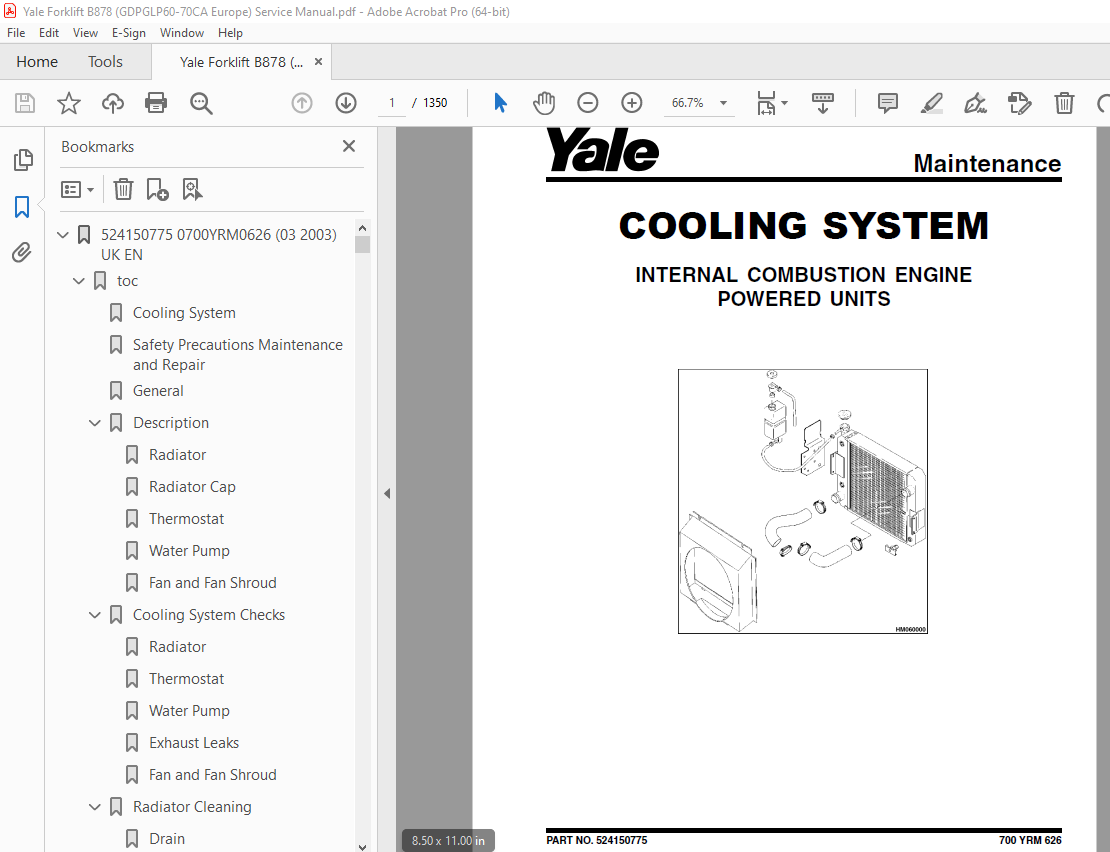This screenshot has height=852, width=1110.
Task: Collapse the toc bookmark
Action: point(79,281)
